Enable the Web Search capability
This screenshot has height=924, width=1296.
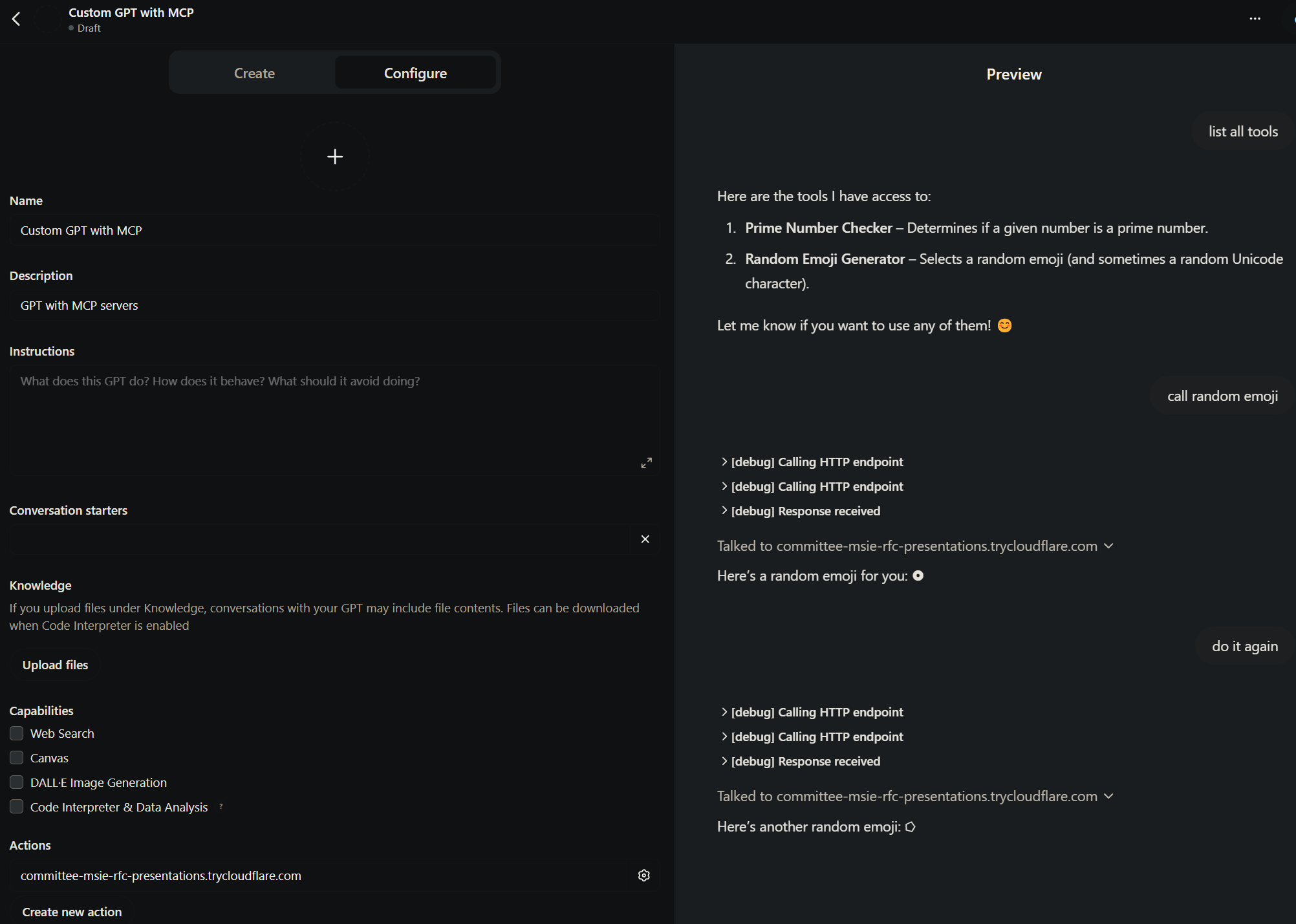click(17, 733)
